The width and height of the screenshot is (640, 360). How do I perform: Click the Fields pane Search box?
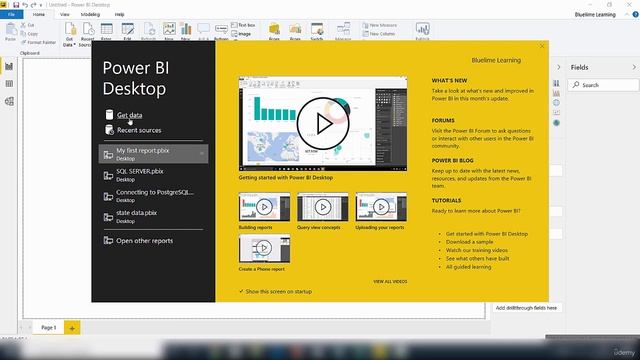(x=603, y=85)
